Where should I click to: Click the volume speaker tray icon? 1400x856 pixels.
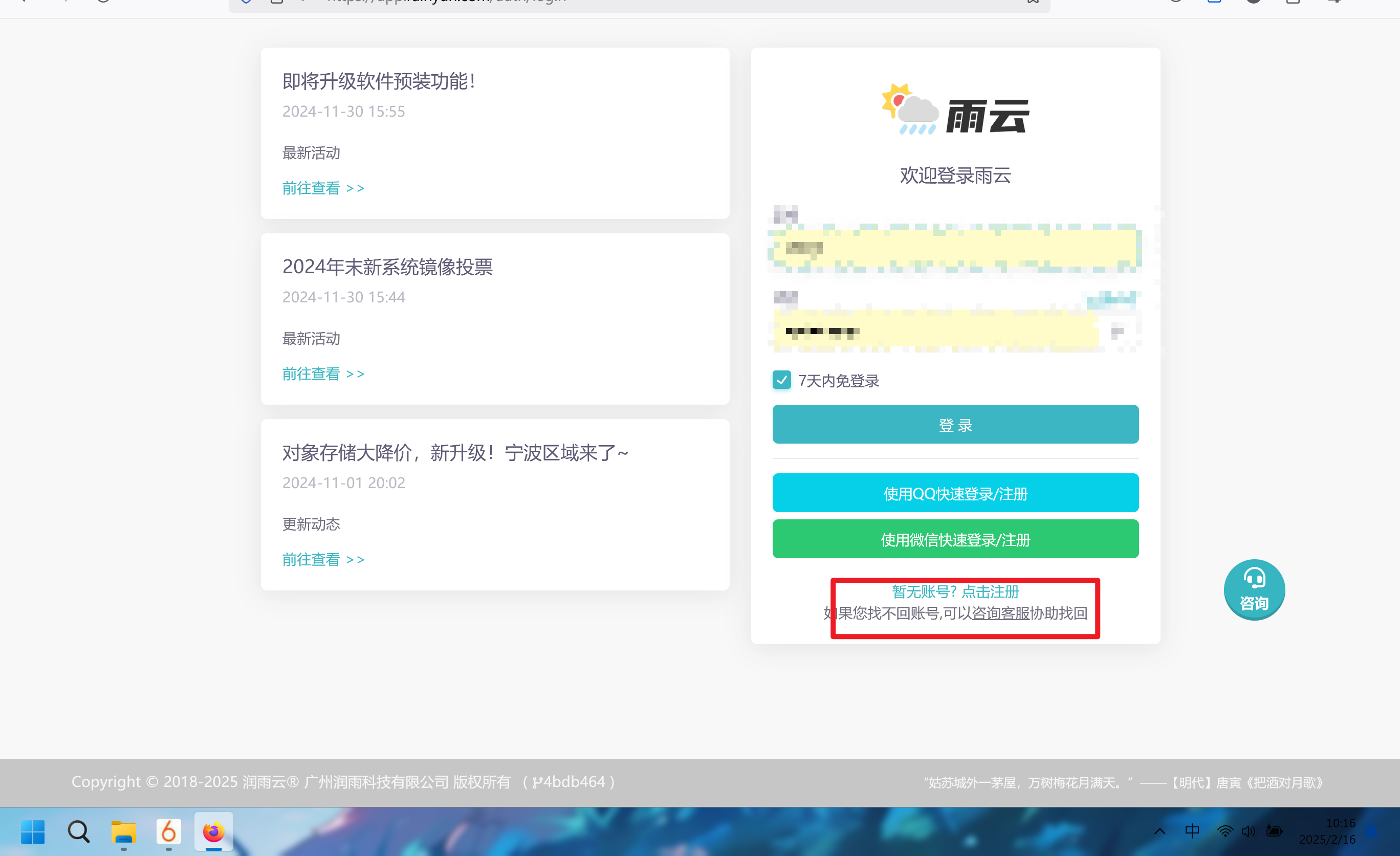(x=1249, y=831)
